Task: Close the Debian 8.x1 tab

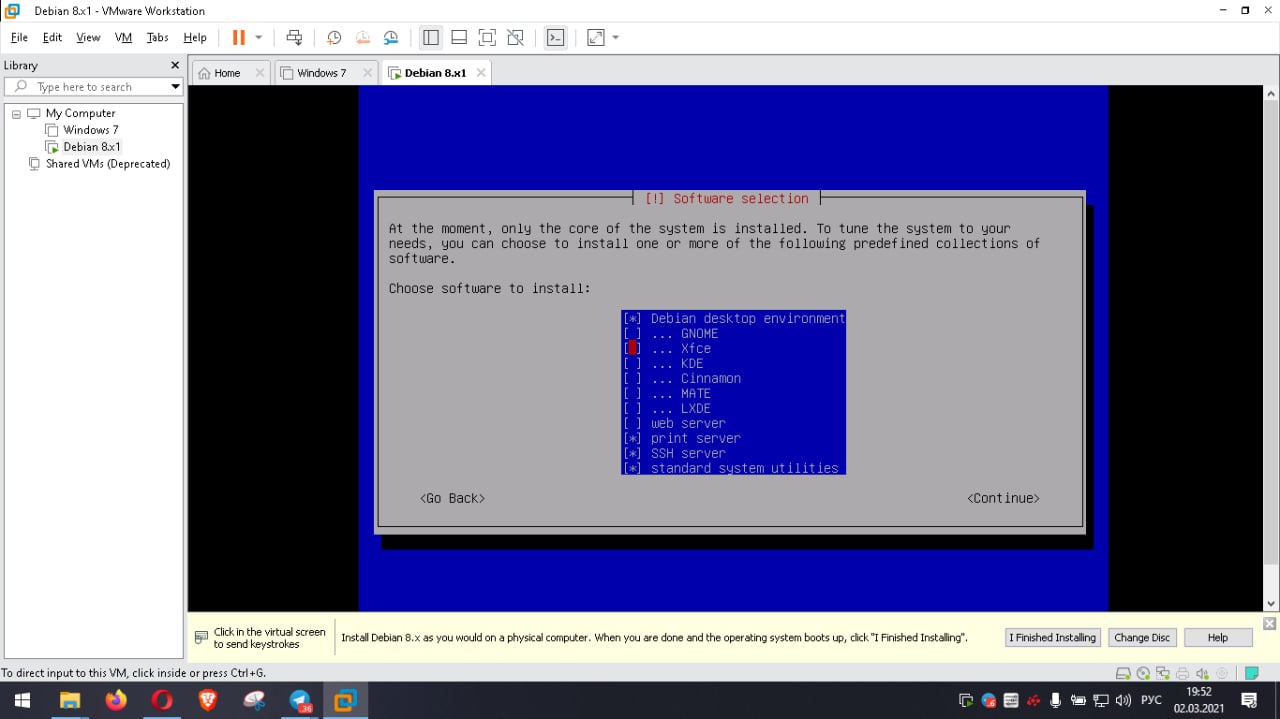Action: tap(481, 73)
